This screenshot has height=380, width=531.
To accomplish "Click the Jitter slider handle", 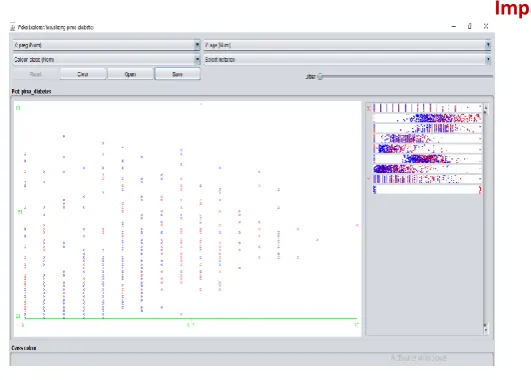I will coord(320,77).
